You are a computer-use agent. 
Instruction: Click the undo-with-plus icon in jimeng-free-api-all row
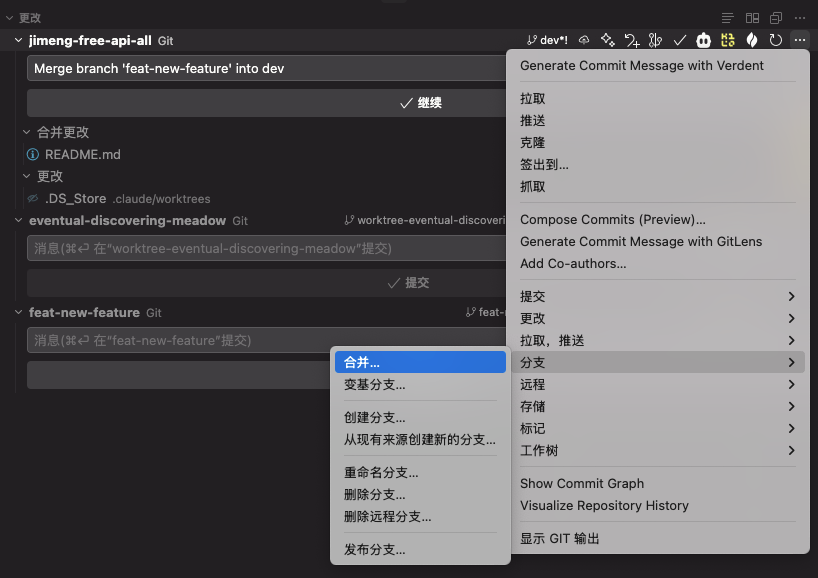tap(631, 40)
